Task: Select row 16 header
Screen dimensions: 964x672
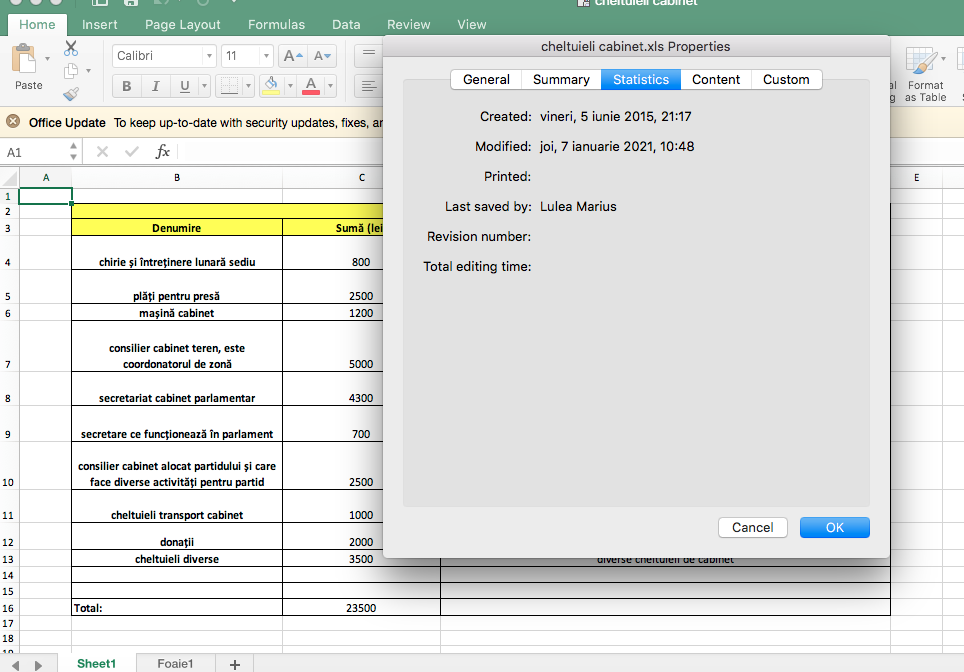Action: [x=9, y=607]
